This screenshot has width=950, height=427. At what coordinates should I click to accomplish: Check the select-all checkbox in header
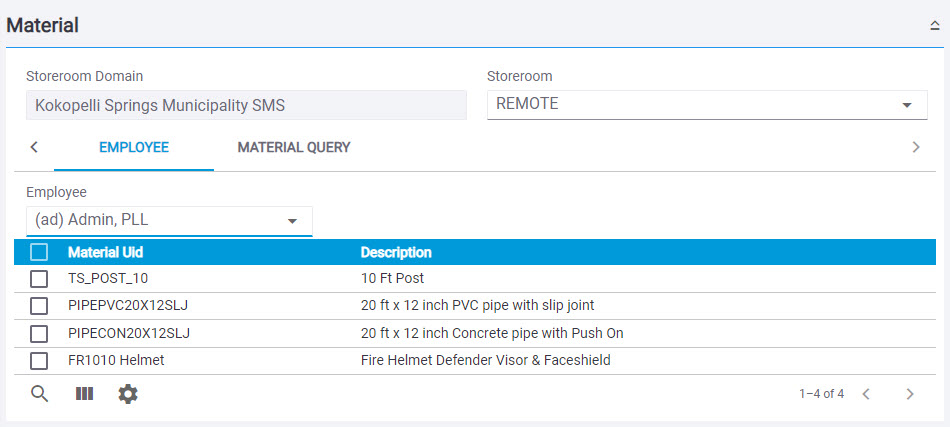[39, 252]
